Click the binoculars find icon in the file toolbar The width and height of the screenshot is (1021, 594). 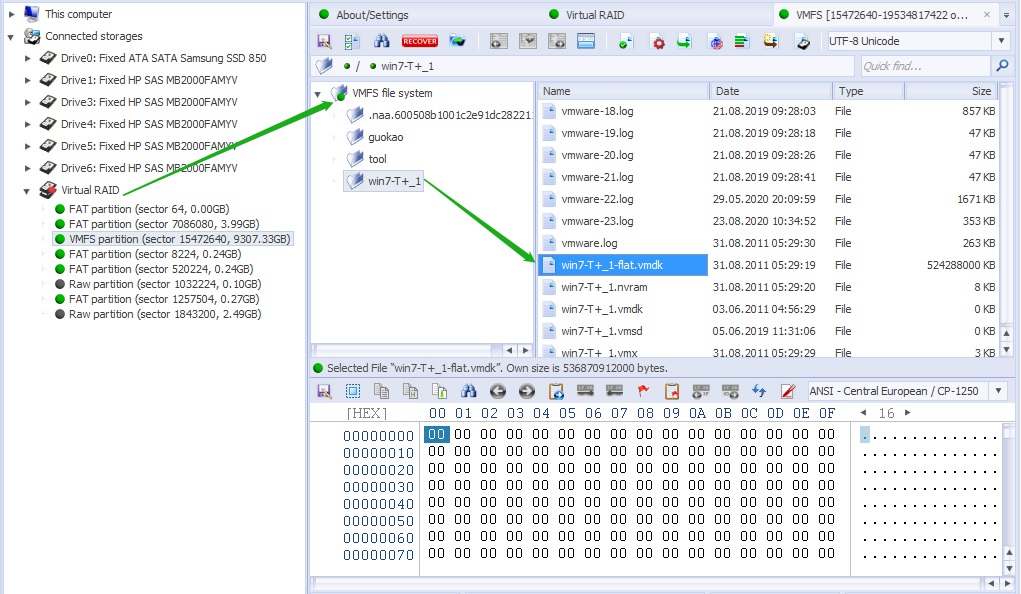382,42
